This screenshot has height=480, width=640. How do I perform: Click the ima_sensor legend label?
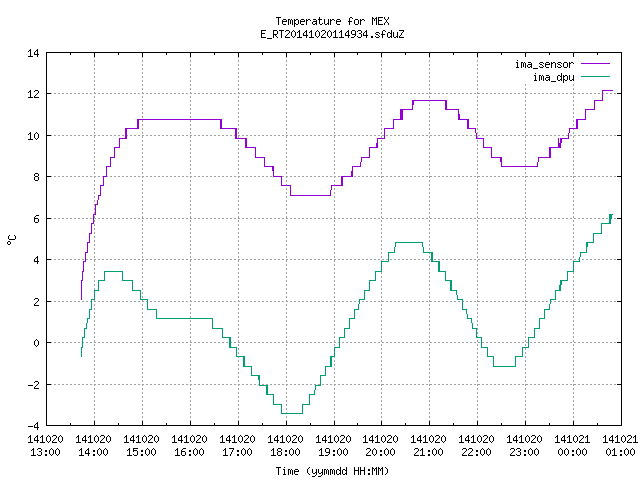(544, 64)
